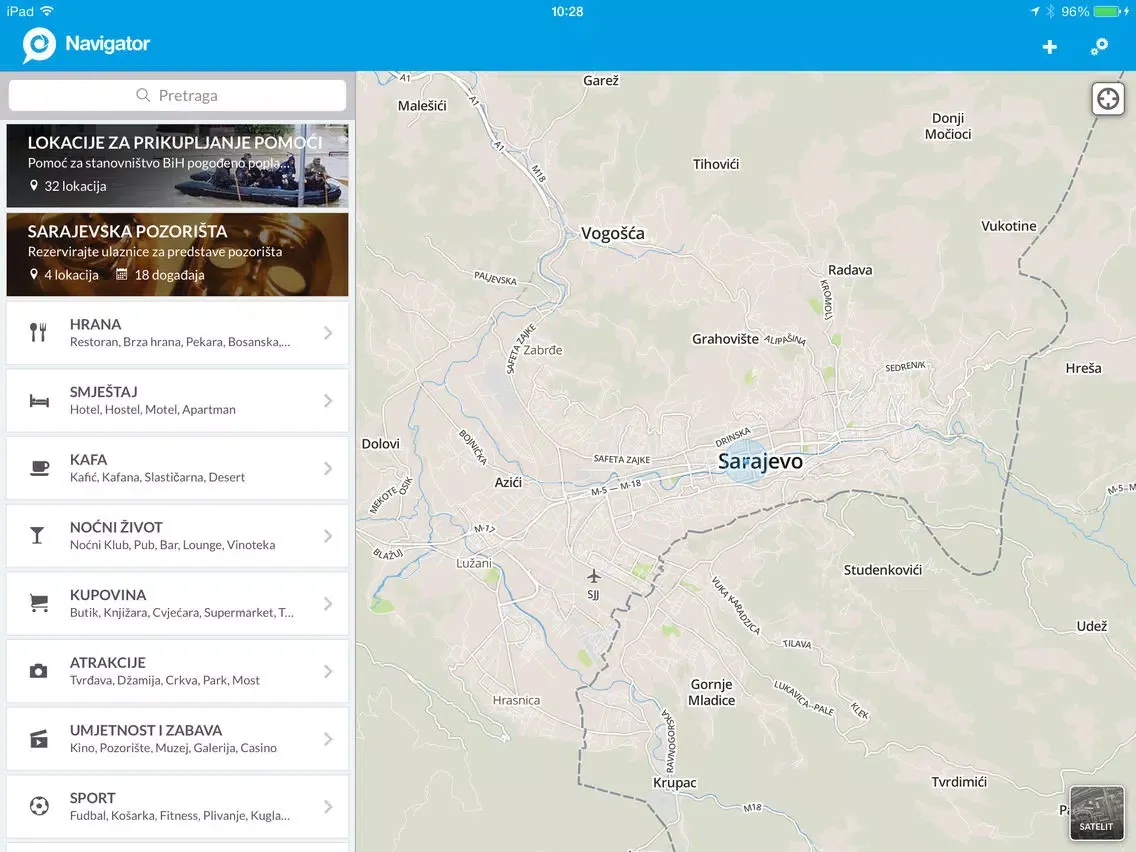Select the Kupovina shopping cart icon
This screenshot has width=1136, height=852.
[39, 603]
